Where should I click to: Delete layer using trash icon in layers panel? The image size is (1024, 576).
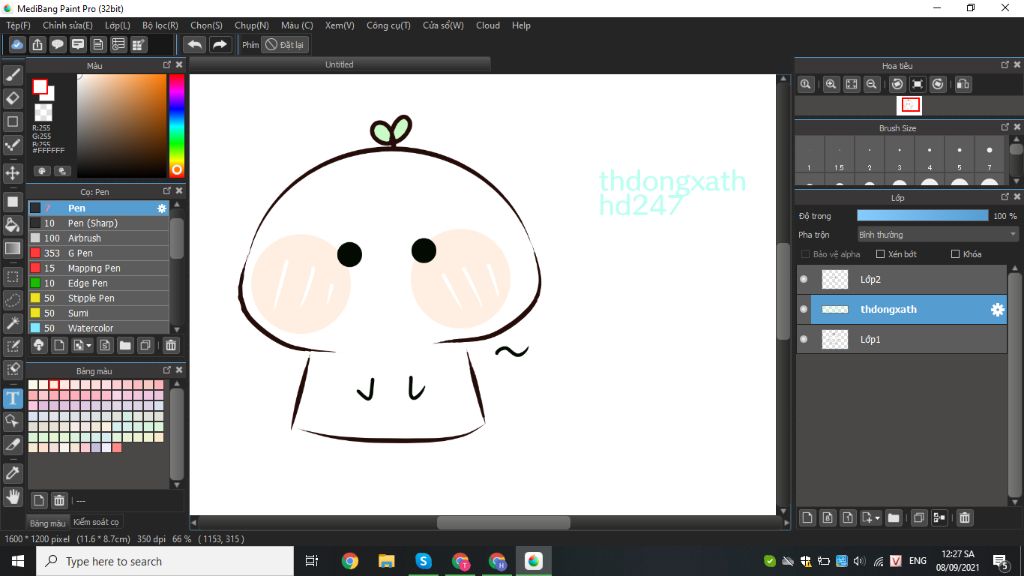click(x=964, y=518)
